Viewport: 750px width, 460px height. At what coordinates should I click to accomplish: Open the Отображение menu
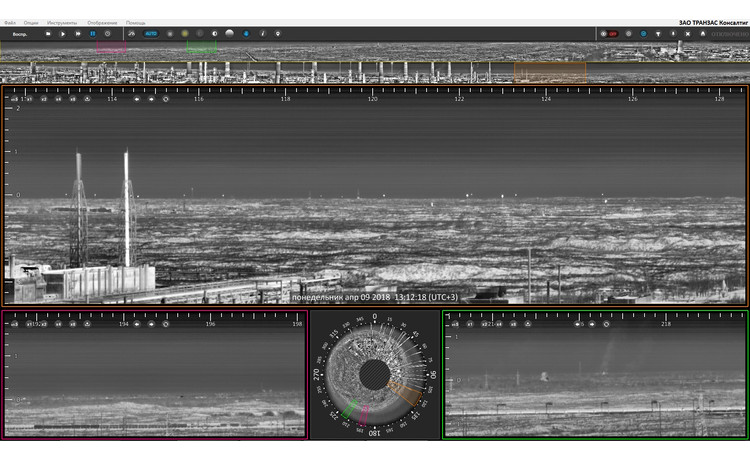point(102,22)
